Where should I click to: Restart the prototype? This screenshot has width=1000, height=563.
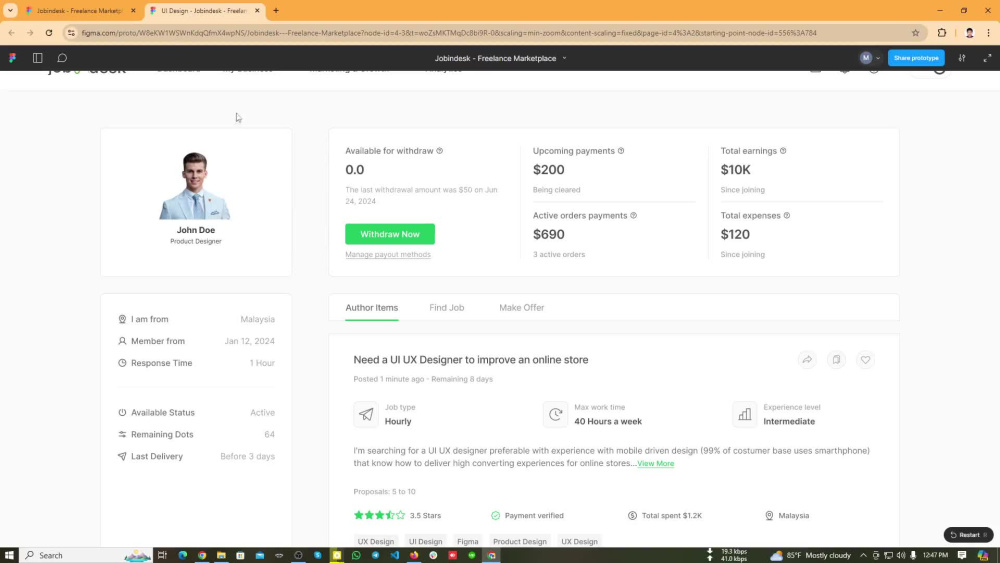[968, 535]
